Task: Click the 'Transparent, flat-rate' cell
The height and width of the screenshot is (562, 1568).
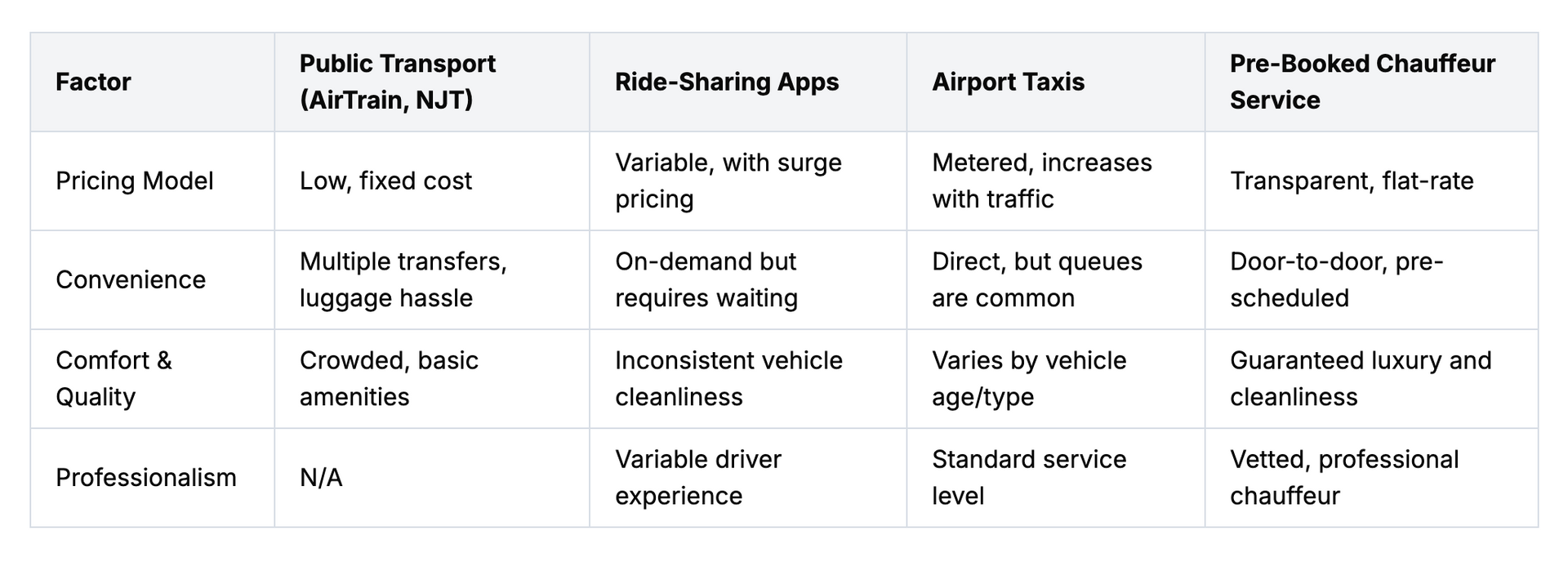Action: 1371,181
